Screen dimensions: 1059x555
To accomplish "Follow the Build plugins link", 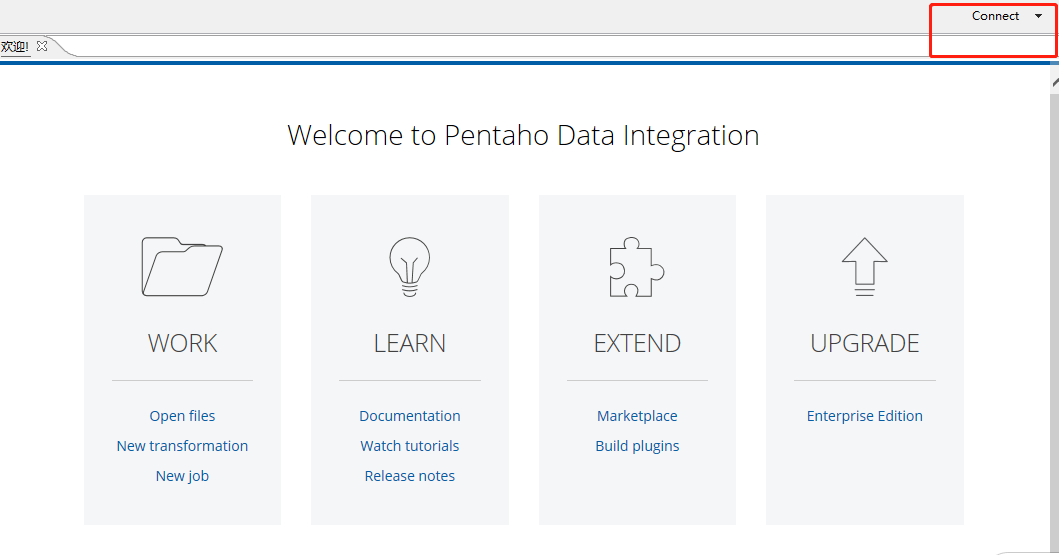I will point(637,446).
